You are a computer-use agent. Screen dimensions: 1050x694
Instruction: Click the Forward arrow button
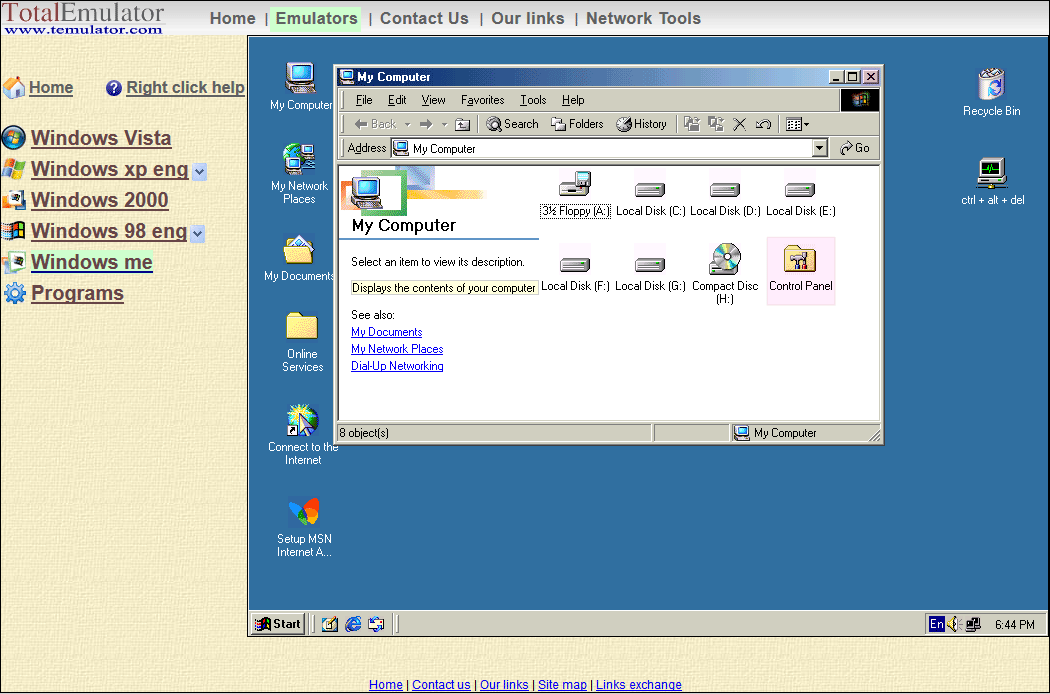pyautogui.click(x=426, y=124)
